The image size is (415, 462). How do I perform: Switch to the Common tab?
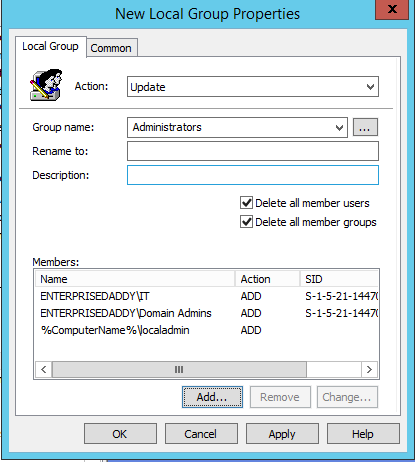(111, 48)
